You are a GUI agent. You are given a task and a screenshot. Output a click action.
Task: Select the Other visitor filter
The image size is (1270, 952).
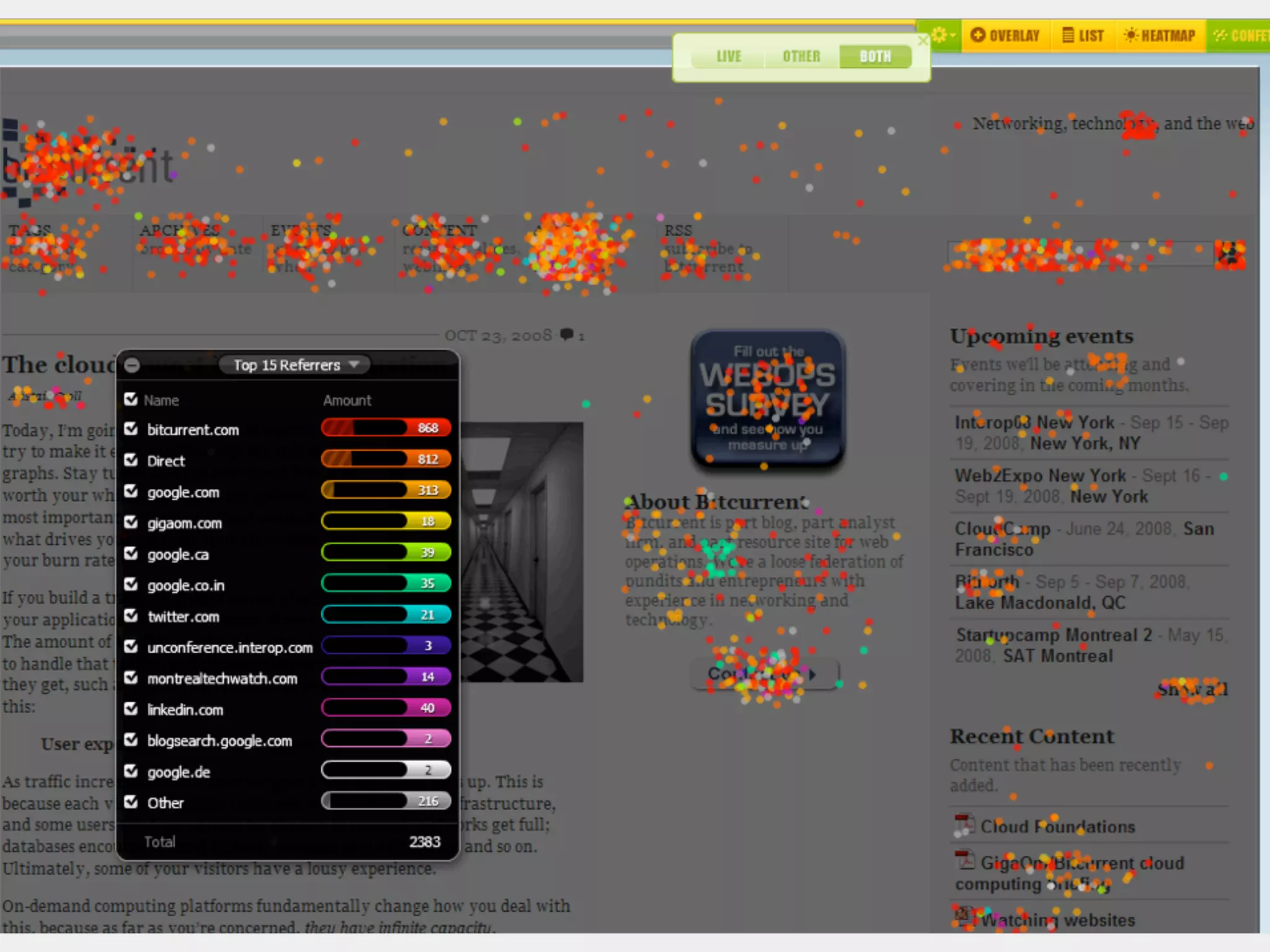coord(801,56)
